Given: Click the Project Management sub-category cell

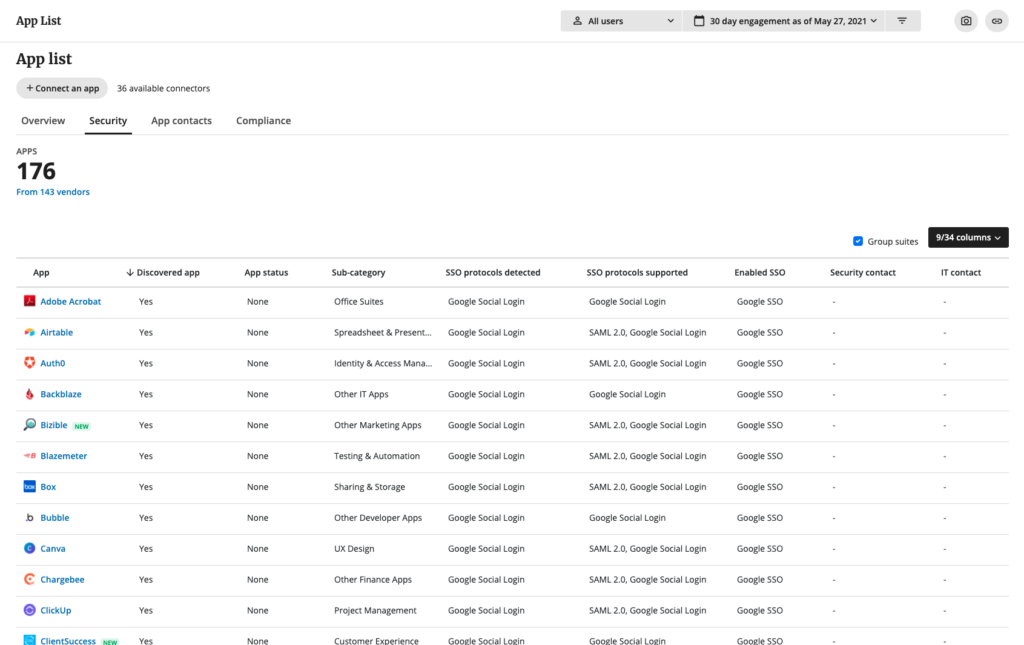Looking at the screenshot, I should 375,610.
